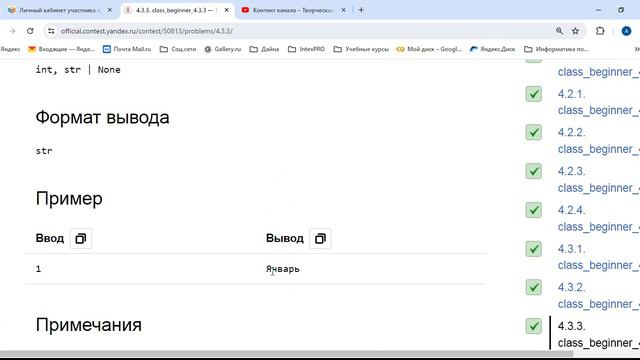Open the Мой диск Google bookmark
Viewport: 640px width, 360px height.
(429, 49)
